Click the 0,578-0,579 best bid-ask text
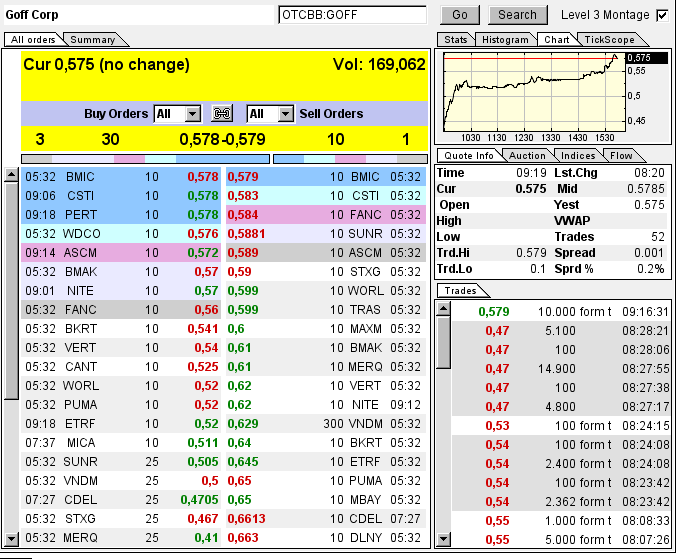This screenshot has height=559, width=676. (x=222, y=139)
